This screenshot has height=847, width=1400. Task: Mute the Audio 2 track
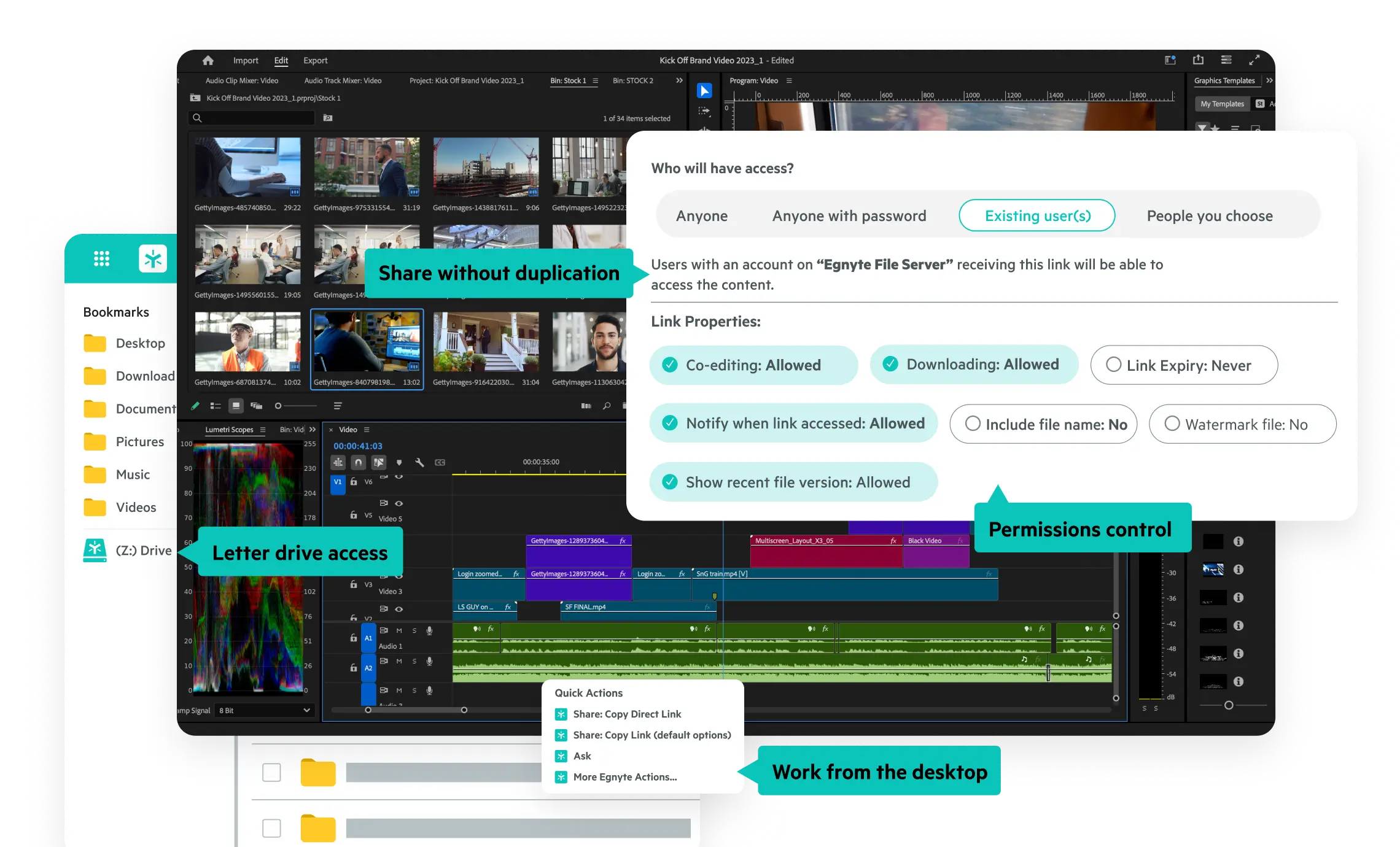tap(399, 661)
